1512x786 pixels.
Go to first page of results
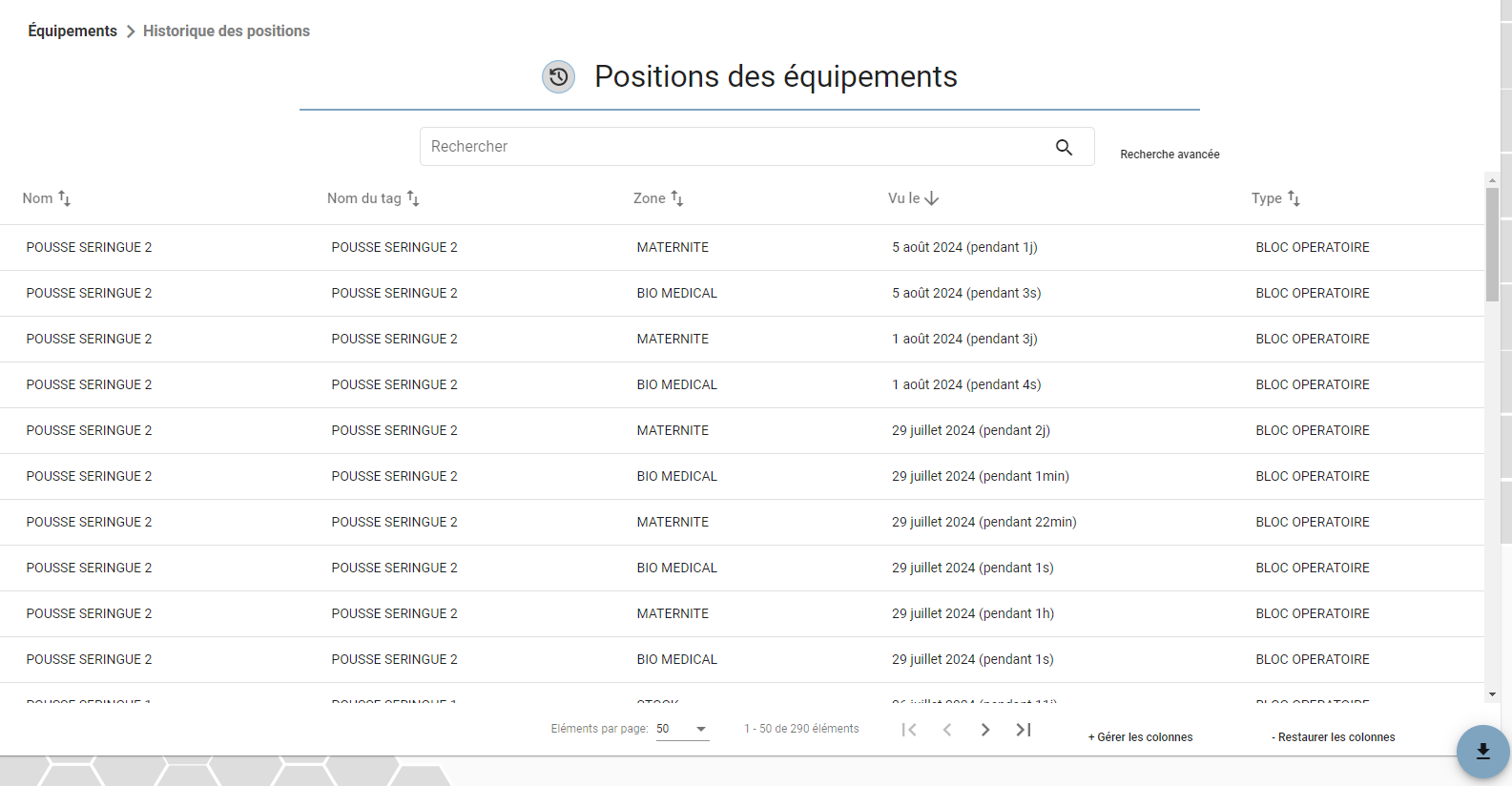coord(909,730)
